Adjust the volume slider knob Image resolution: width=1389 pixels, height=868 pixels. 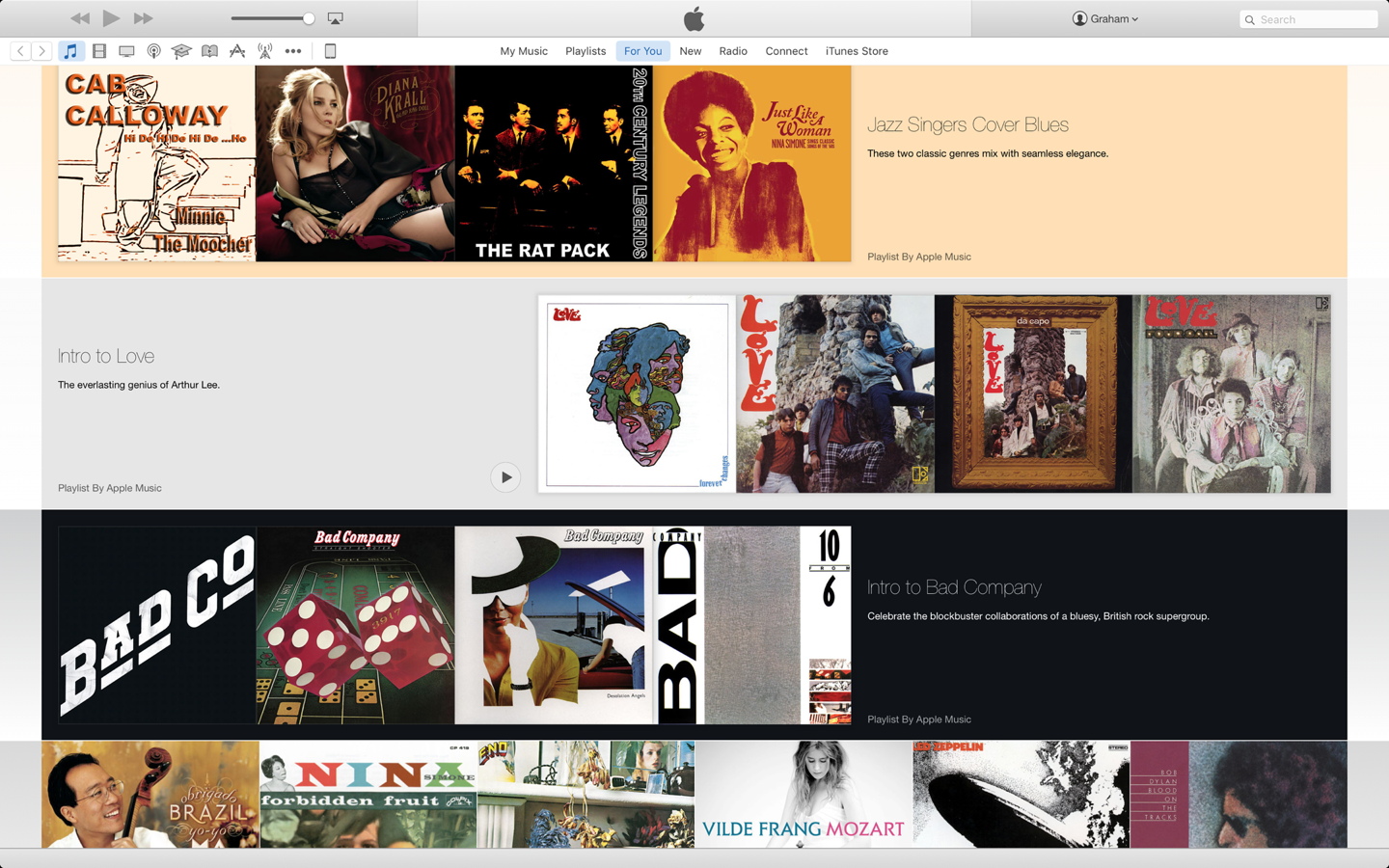[309, 18]
